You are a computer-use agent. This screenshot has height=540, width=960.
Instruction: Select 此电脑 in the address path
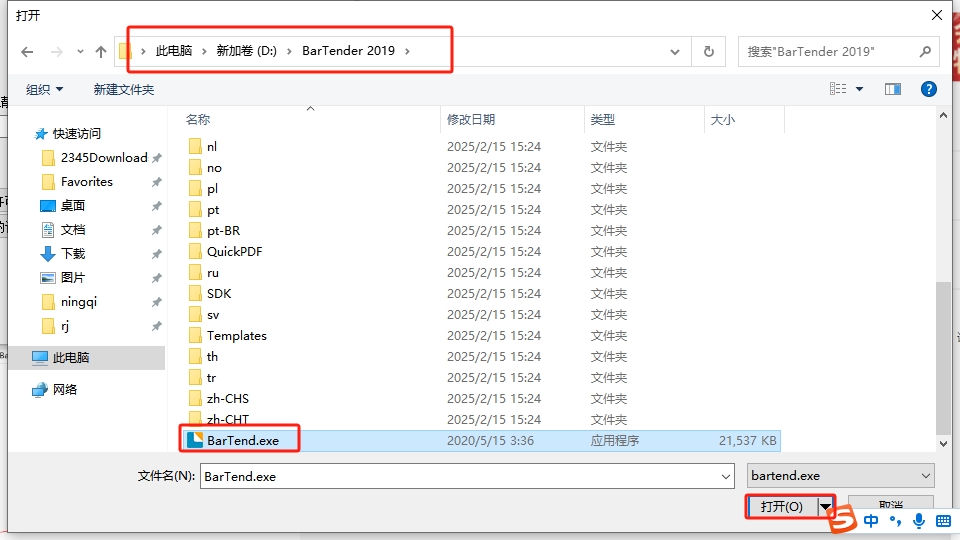coord(174,51)
